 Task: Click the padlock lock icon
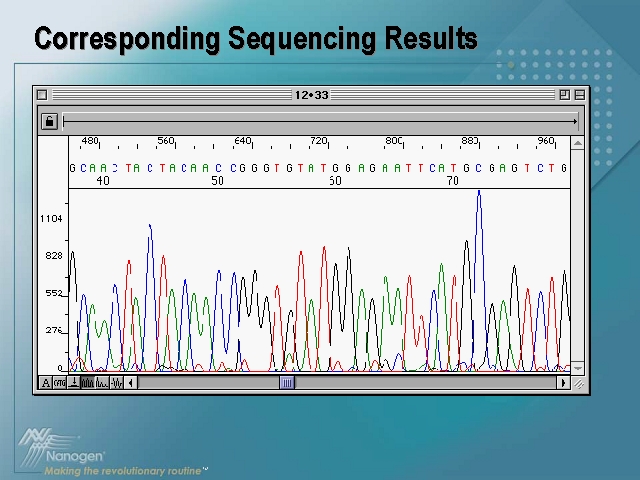[x=49, y=121]
